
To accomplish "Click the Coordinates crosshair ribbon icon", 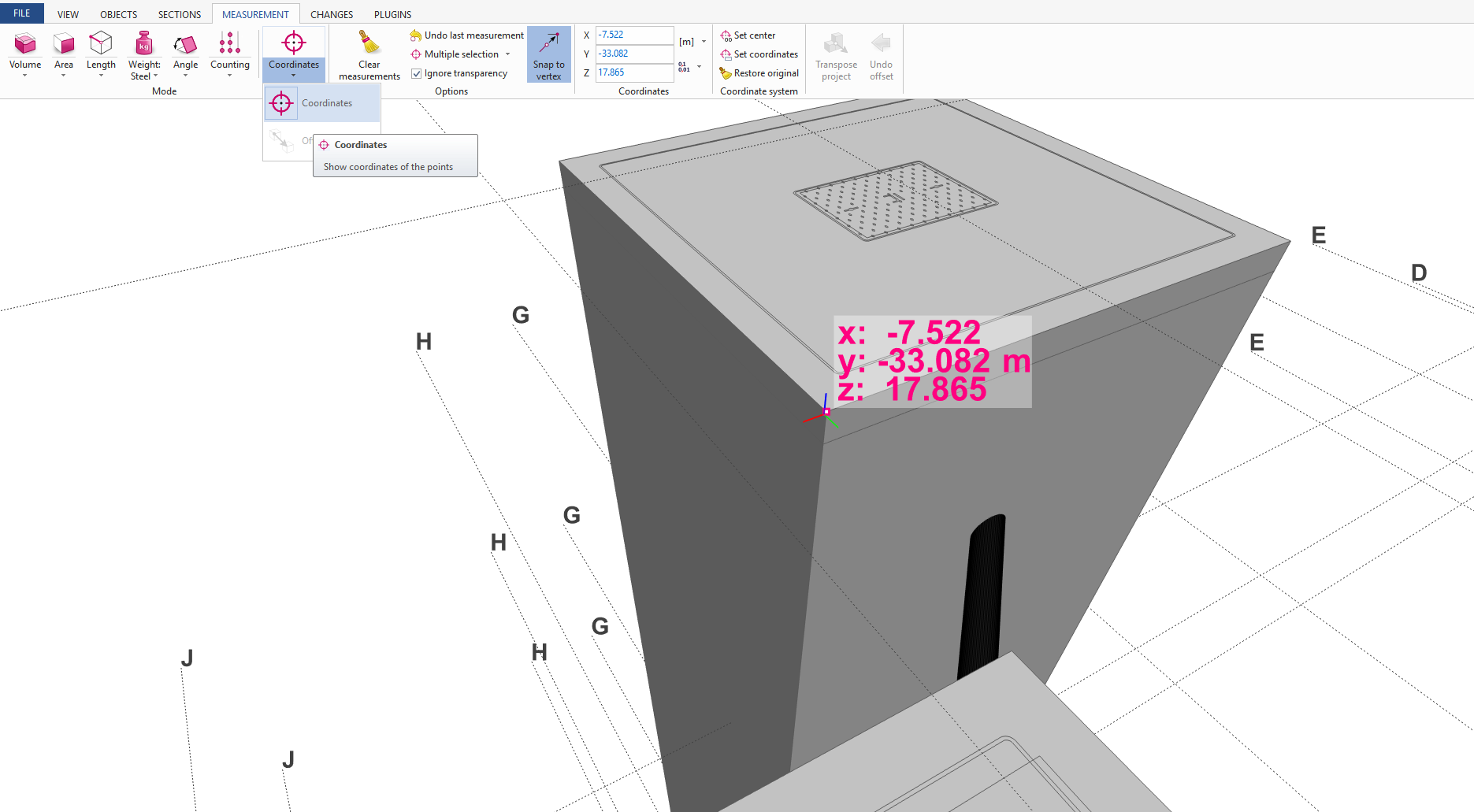I will (294, 43).
